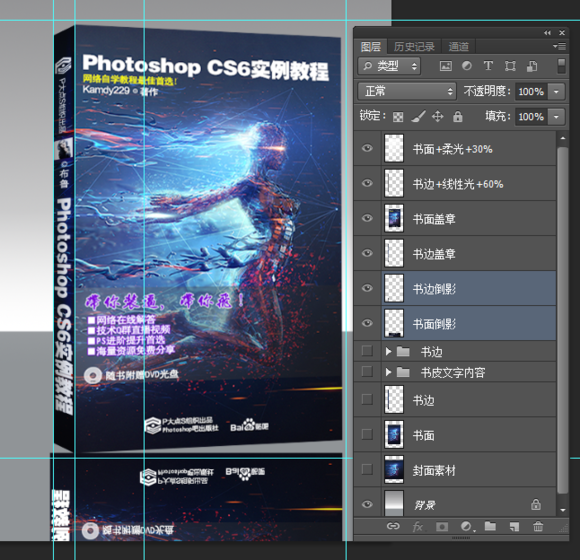This screenshot has width=580, height=560.
Task: Close the layers panel with X
Action: [562, 33]
